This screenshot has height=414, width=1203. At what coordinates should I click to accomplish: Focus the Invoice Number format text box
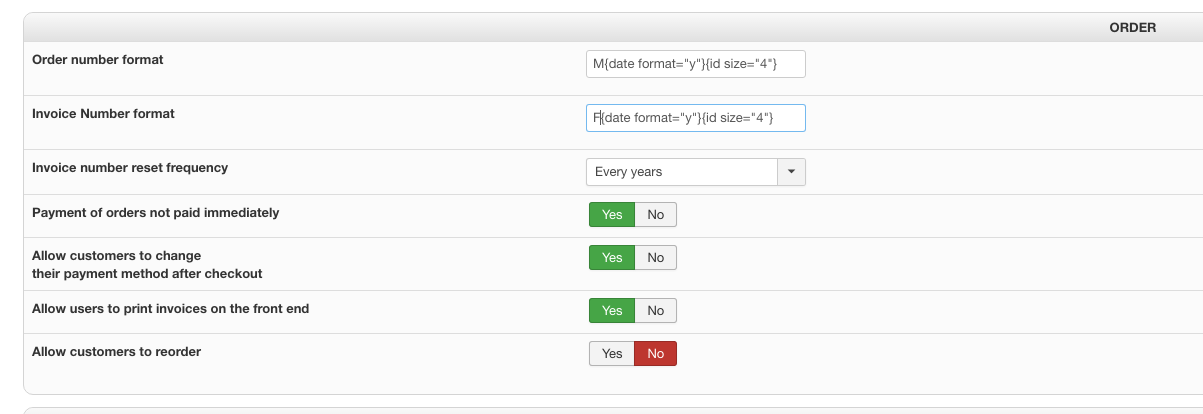tap(695, 118)
